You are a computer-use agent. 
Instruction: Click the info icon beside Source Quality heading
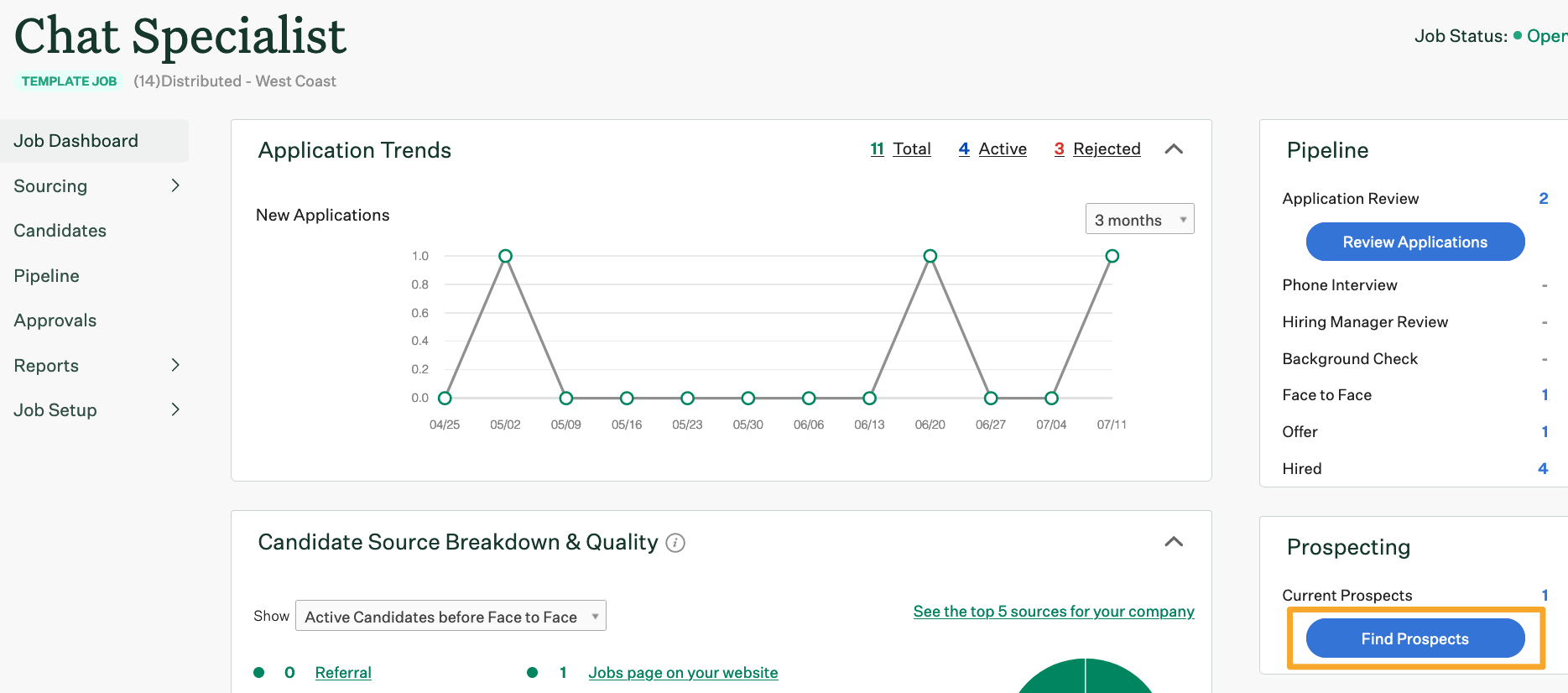click(675, 543)
